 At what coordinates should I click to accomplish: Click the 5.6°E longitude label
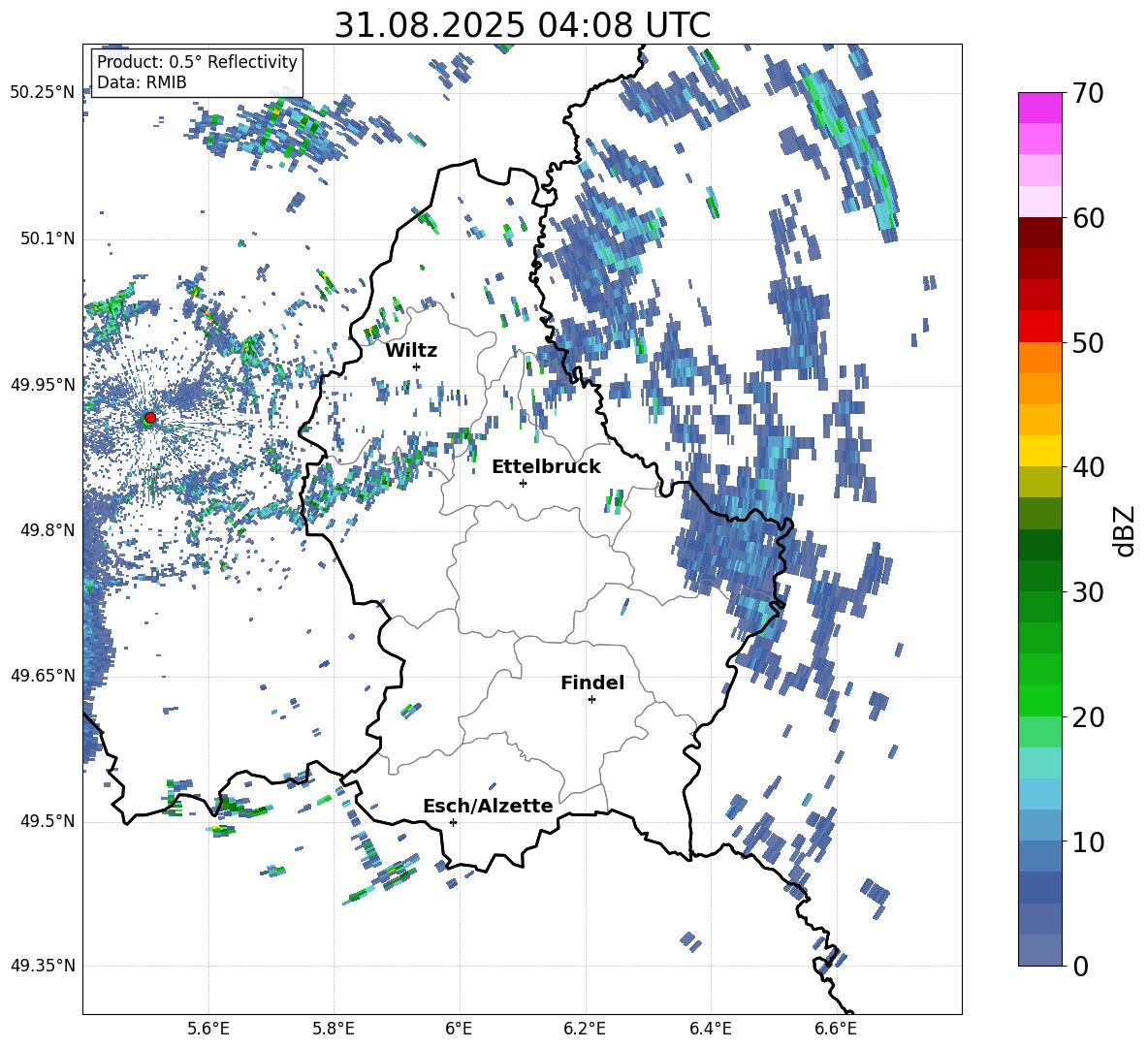coord(208,1029)
